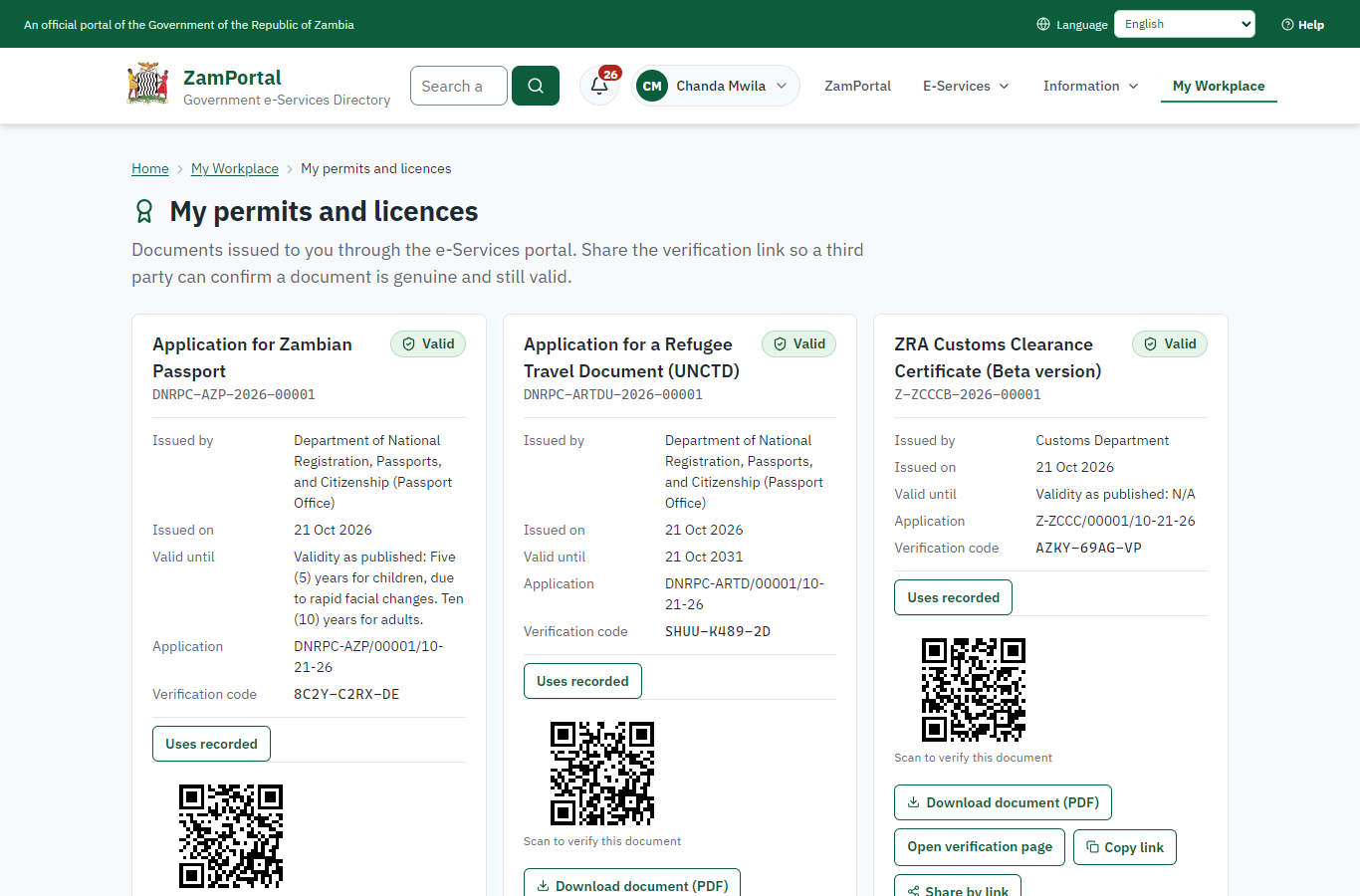Click the ZRA Customs Clearance Certificate title
Image resolution: width=1360 pixels, height=896 pixels.
pos(998,357)
